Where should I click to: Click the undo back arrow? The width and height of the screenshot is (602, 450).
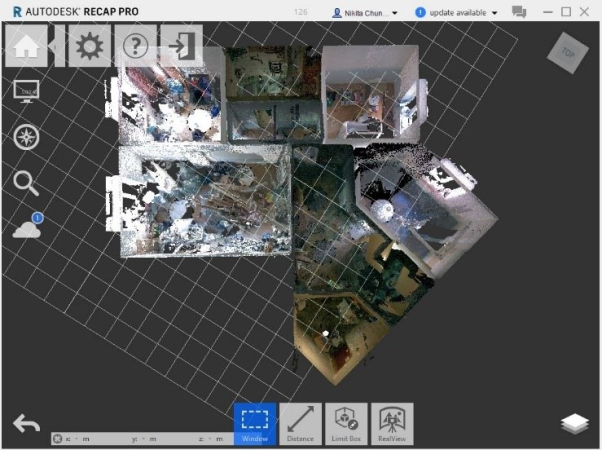click(27, 424)
